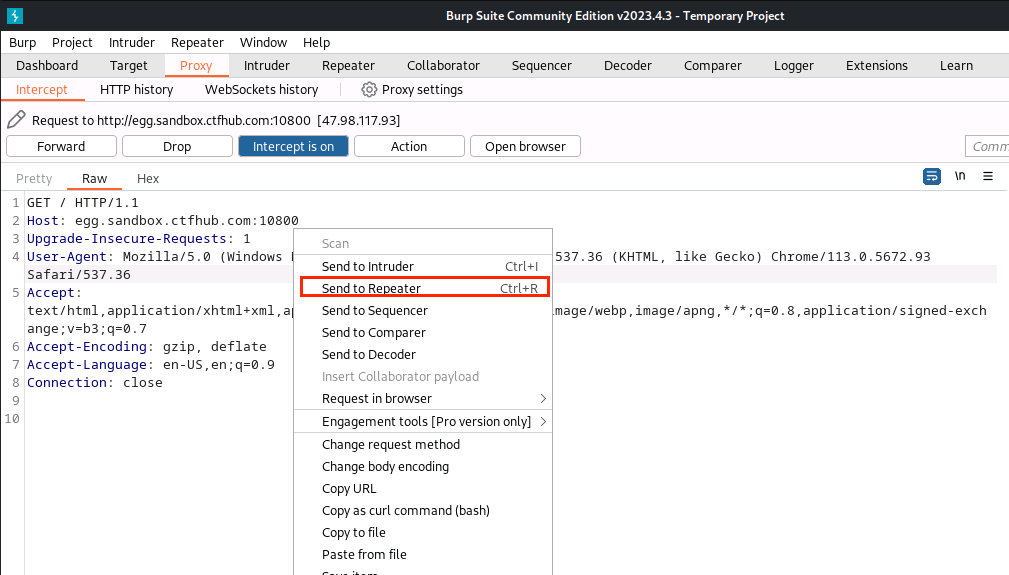Open the Help menu
This screenshot has width=1009, height=575.
pos(317,42)
